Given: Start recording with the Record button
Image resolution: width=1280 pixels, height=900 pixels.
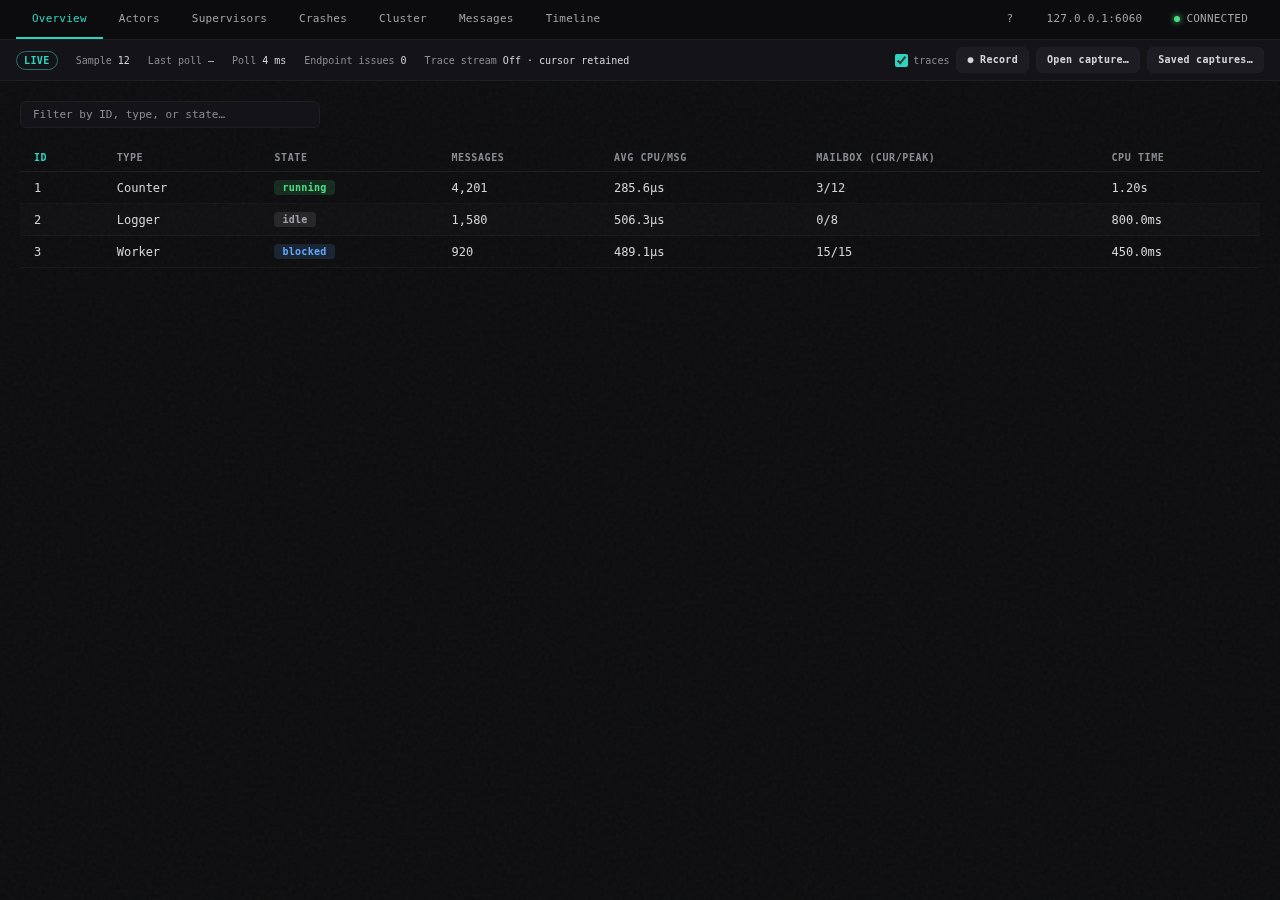Looking at the screenshot, I should 992,60.
